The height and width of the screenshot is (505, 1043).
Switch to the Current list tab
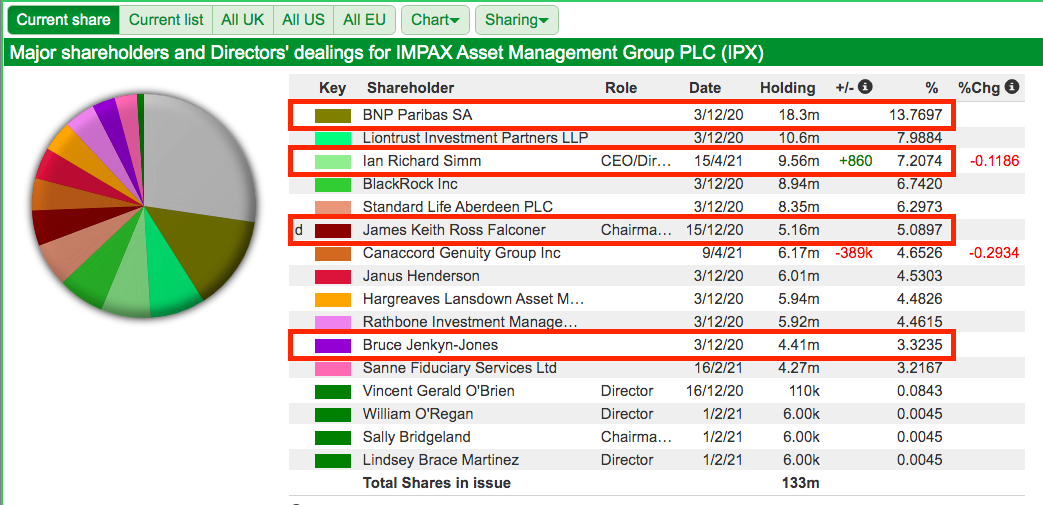coord(166,20)
